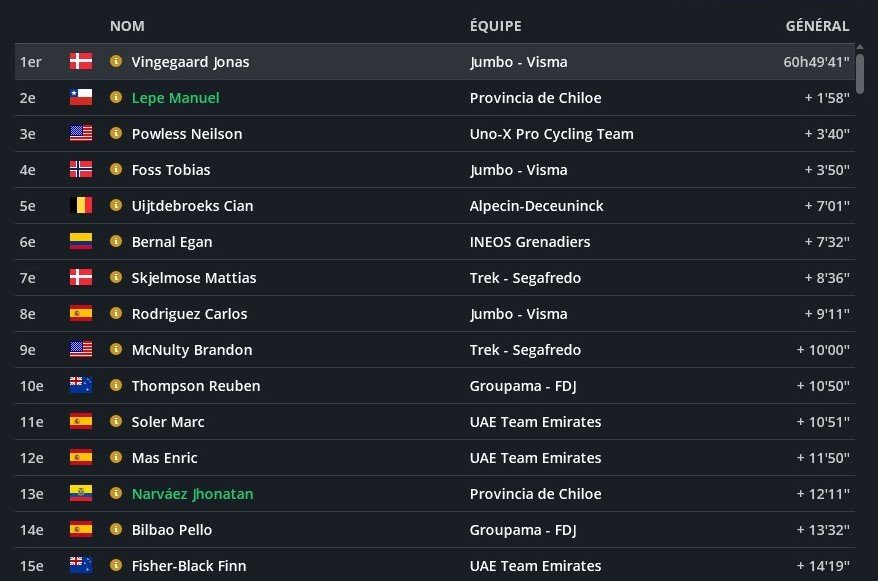
Task: Click the Denmark flag for Skjelmose Mattias
Action: [x=81, y=278]
